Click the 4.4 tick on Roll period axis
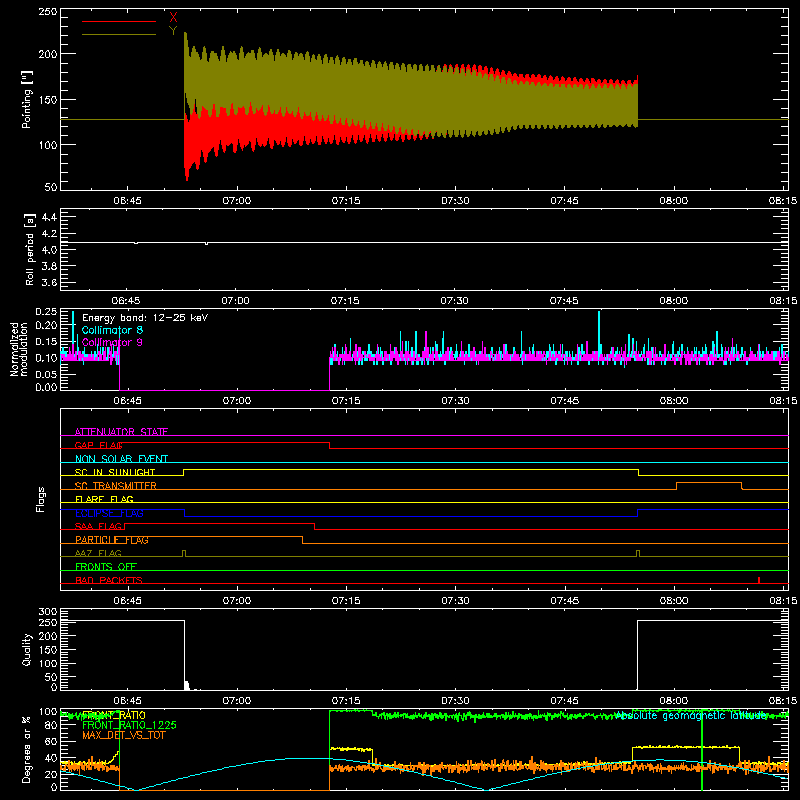Image resolution: width=800 pixels, height=800 pixels. [x=49, y=217]
